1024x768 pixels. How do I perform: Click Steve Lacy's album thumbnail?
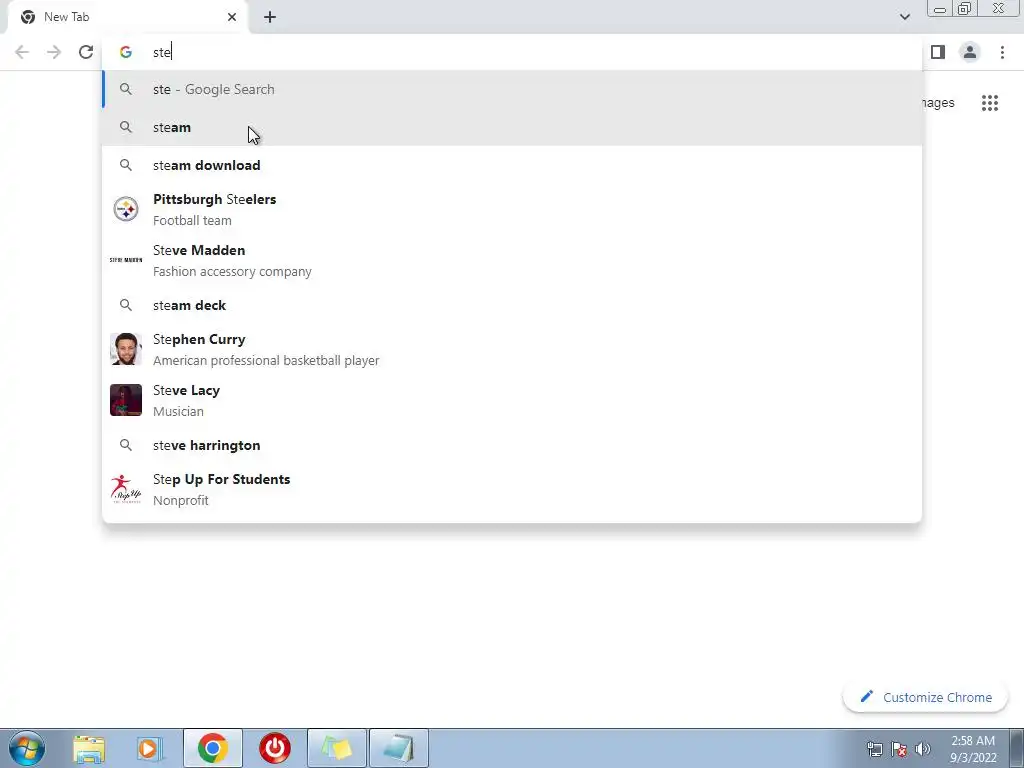(125, 400)
